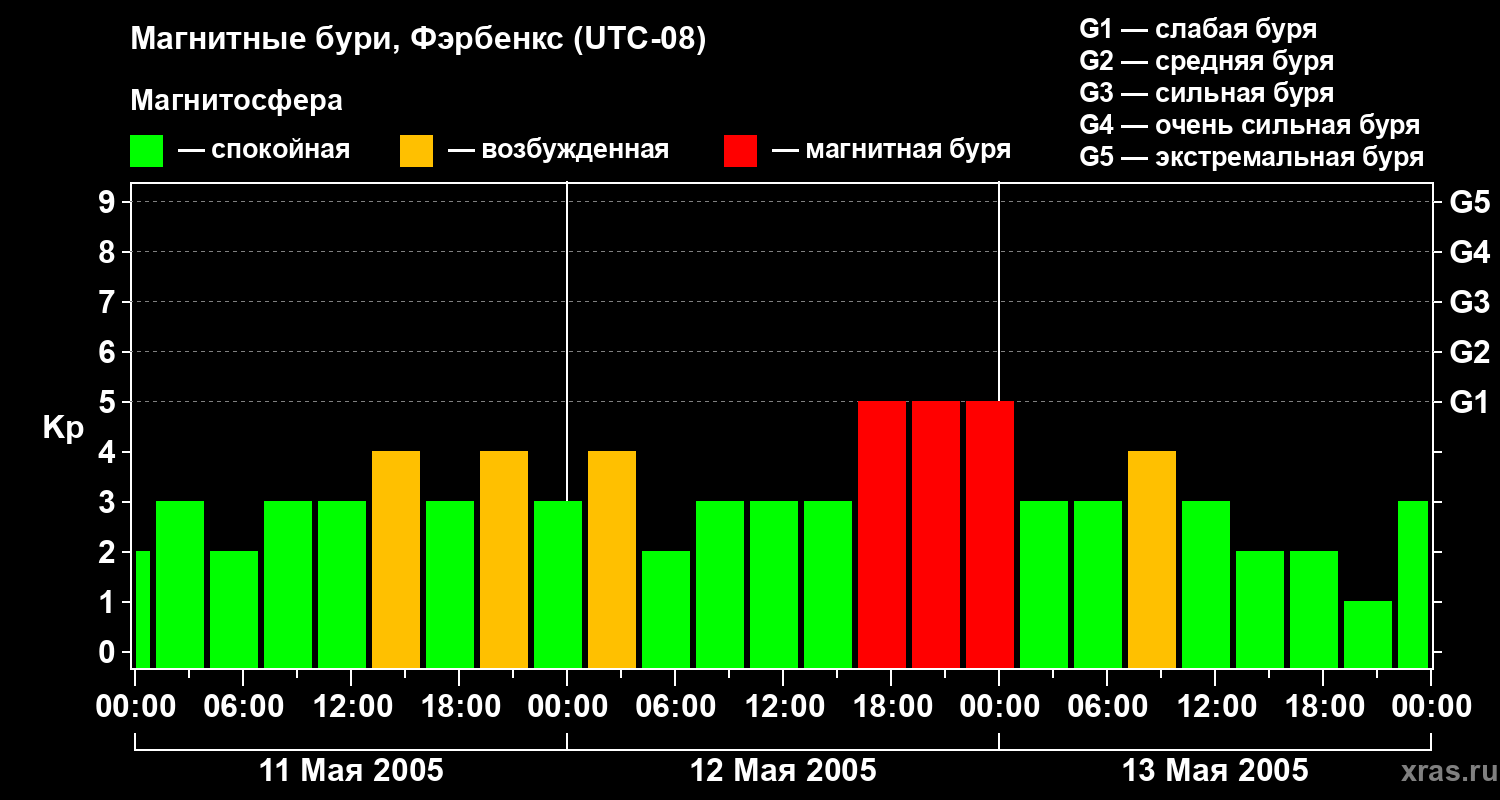Click the '12:00' tick label for 11 Мая
Image resolution: width=1500 pixels, height=800 pixels.
click(351, 707)
